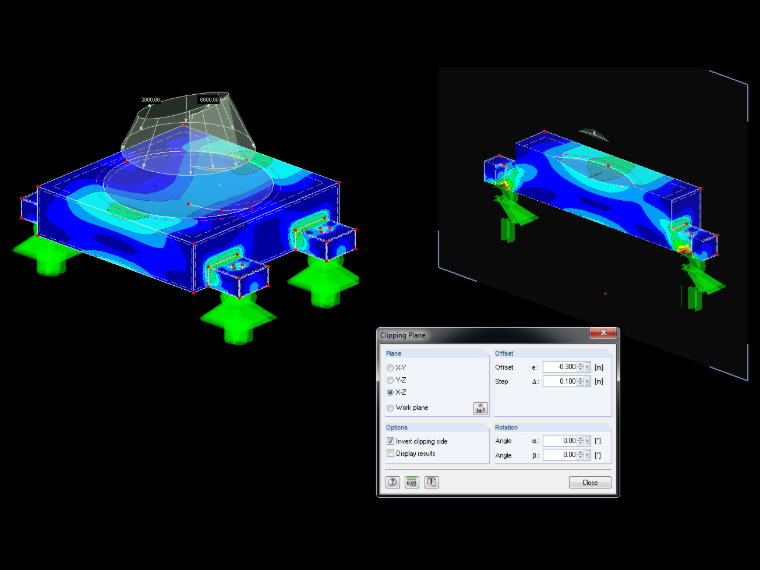The height and width of the screenshot is (570, 760).
Task: Click the Angle β spinner arrows
Action: [x=581, y=455]
